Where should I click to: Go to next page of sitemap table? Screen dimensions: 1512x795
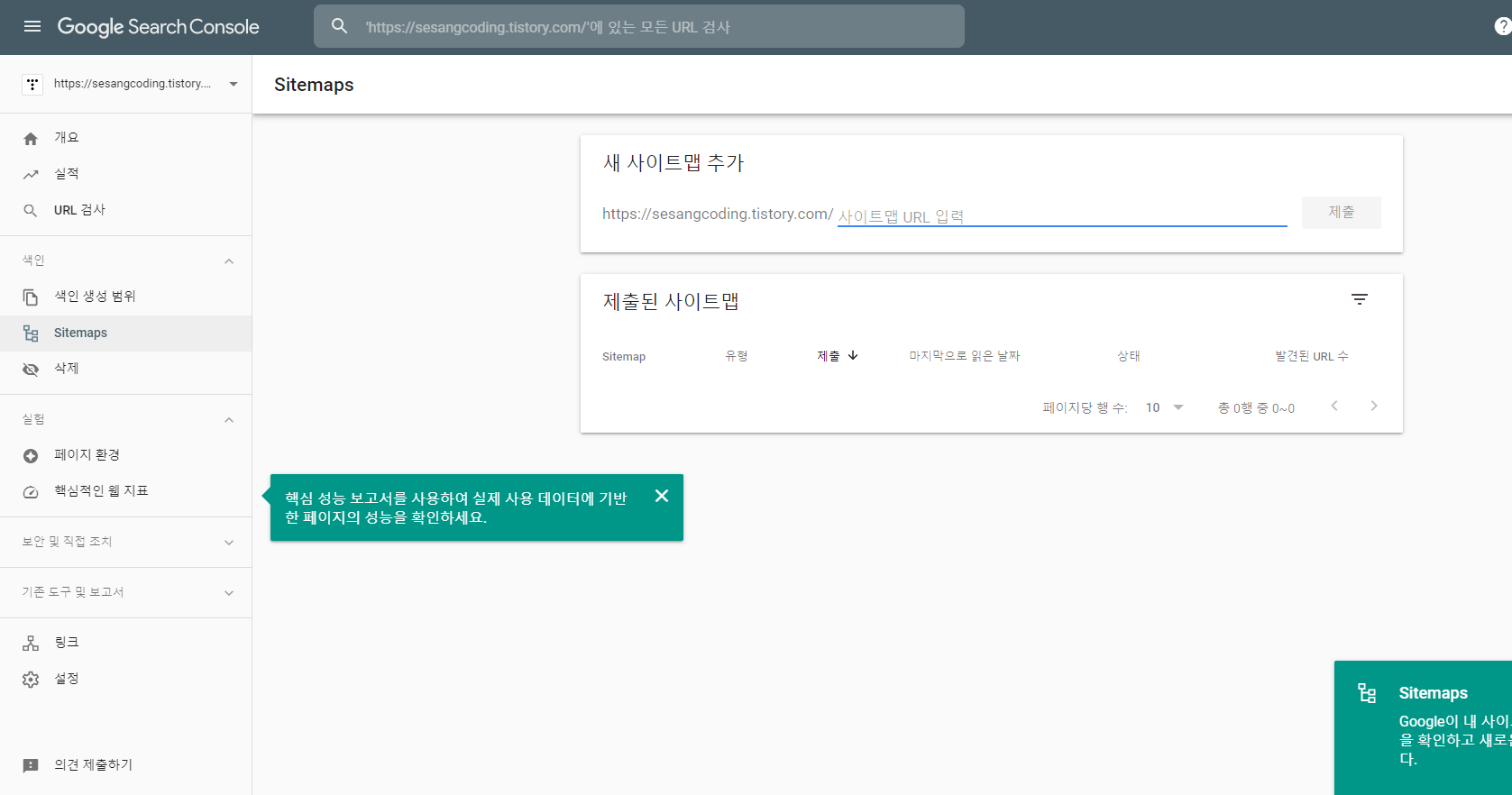1374,406
